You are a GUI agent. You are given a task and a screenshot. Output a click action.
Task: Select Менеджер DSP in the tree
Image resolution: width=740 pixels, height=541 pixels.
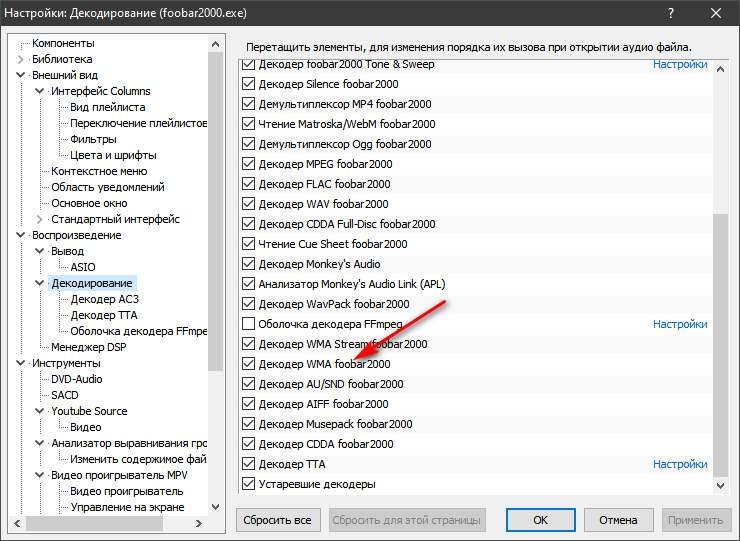click(x=91, y=347)
